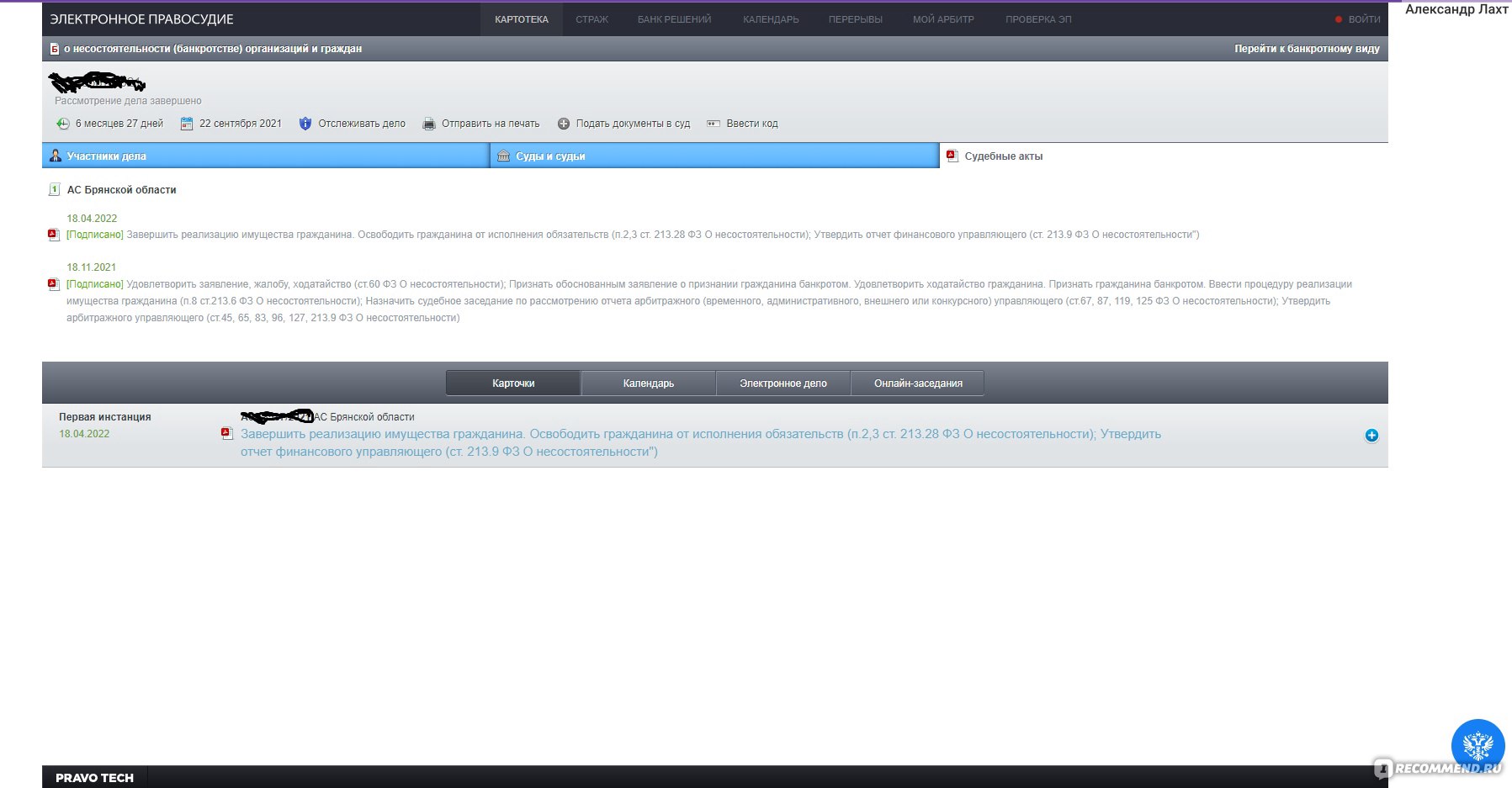Screen dimensions: 1512x788
Task: Switch to Участники дела tab
Action: [266, 156]
